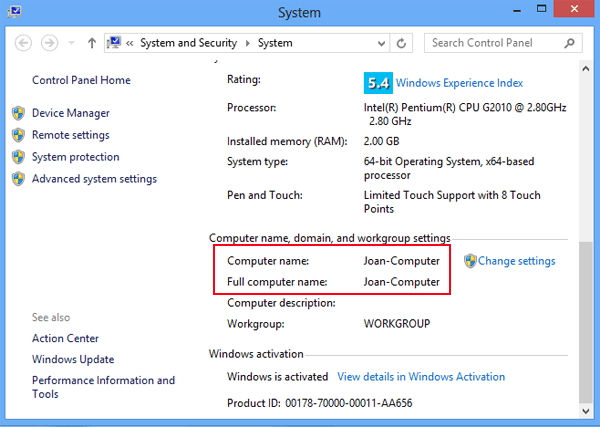Click the search magnifier icon
The image size is (600, 427).
click(569, 43)
